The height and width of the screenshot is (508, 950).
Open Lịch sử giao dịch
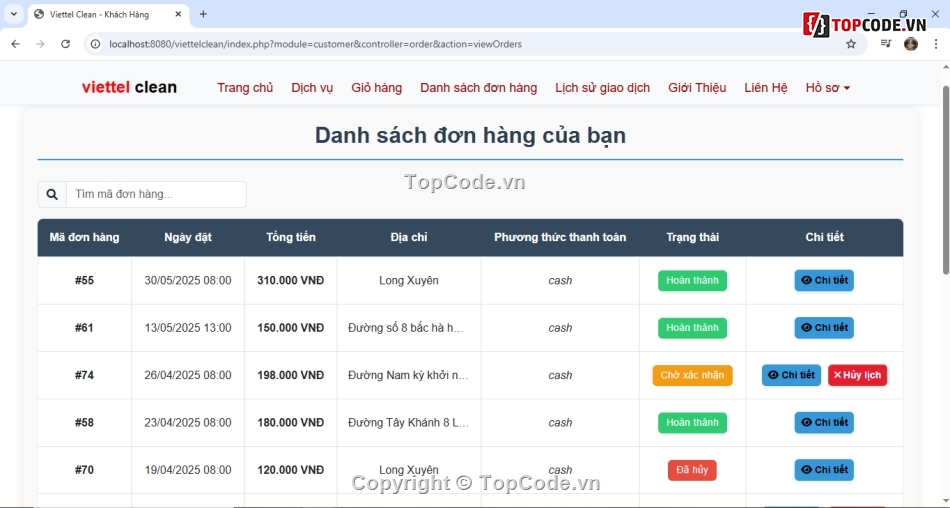point(602,88)
